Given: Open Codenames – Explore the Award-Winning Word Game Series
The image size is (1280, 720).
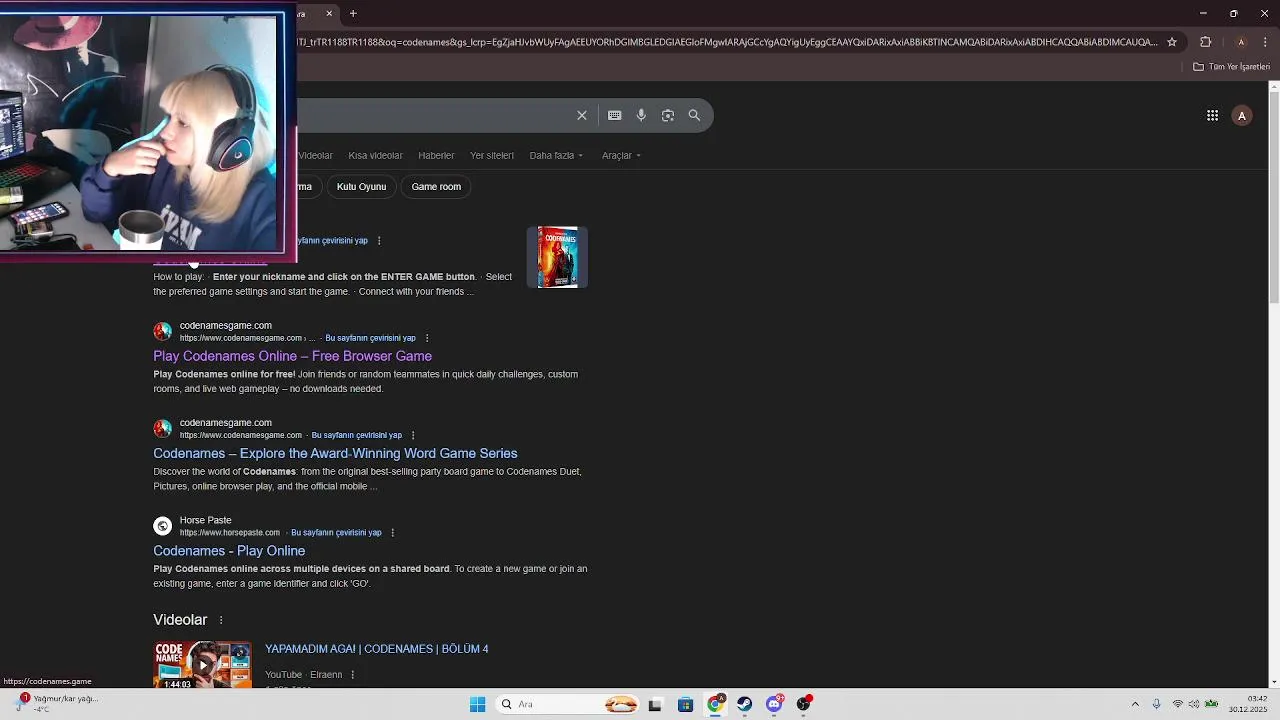Looking at the screenshot, I should [335, 453].
